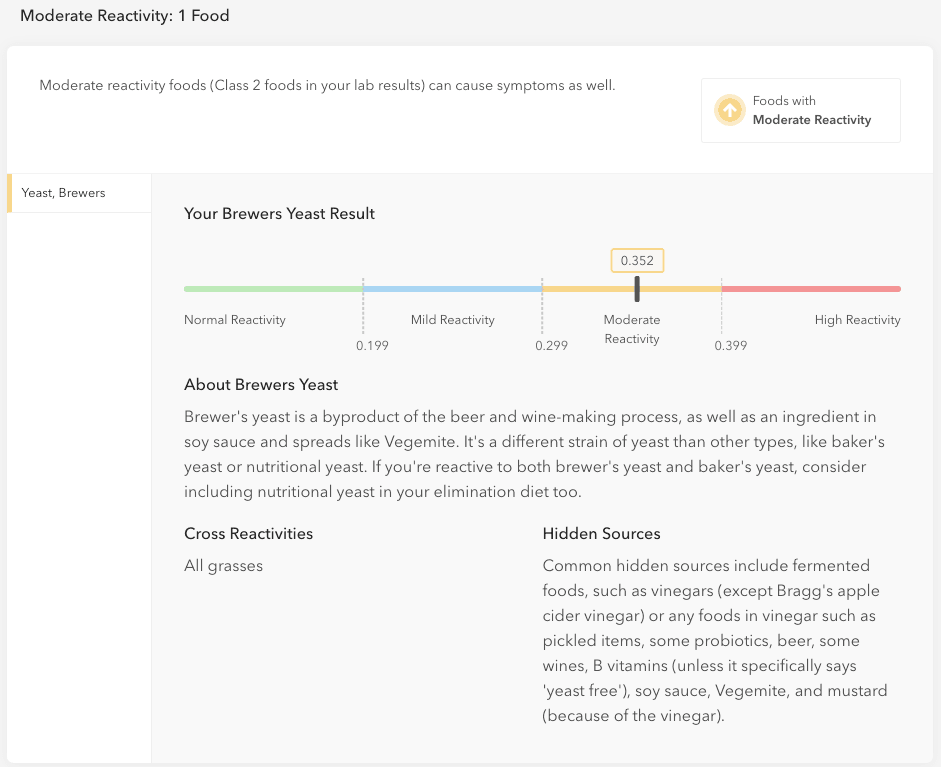Image resolution: width=941 pixels, height=767 pixels.
Task: Click the dark result marker on the scale
Action: pos(637,289)
